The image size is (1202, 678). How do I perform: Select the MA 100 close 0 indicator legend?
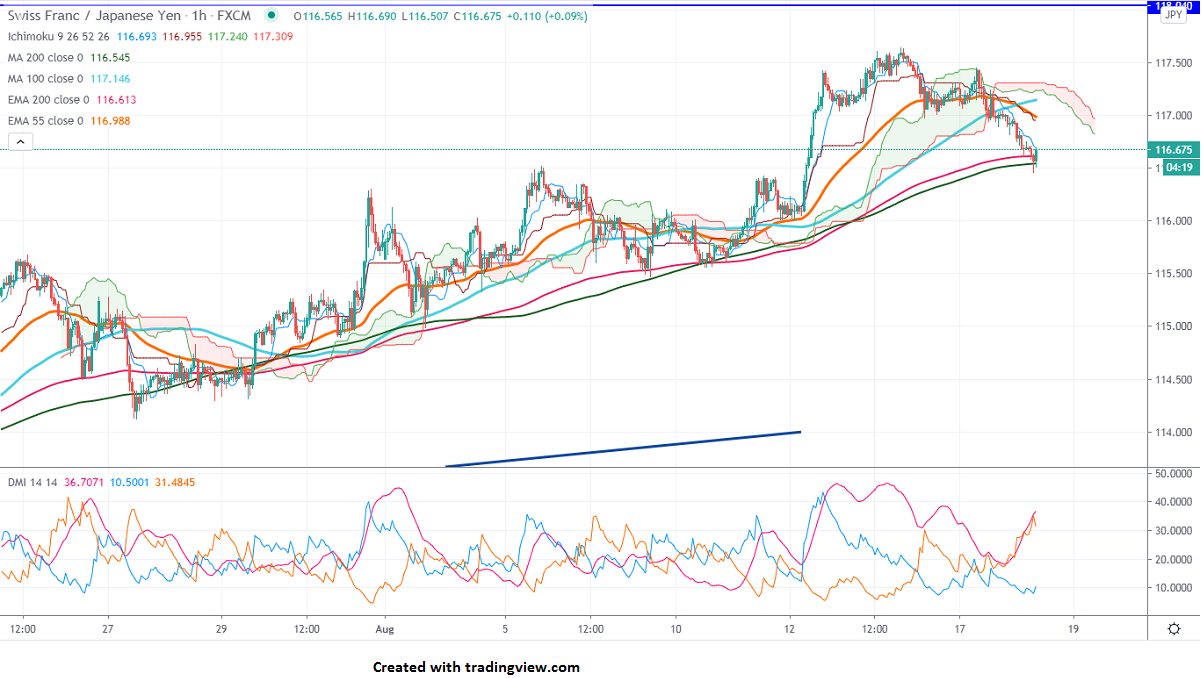pyautogui.click(x=48, y=78)
